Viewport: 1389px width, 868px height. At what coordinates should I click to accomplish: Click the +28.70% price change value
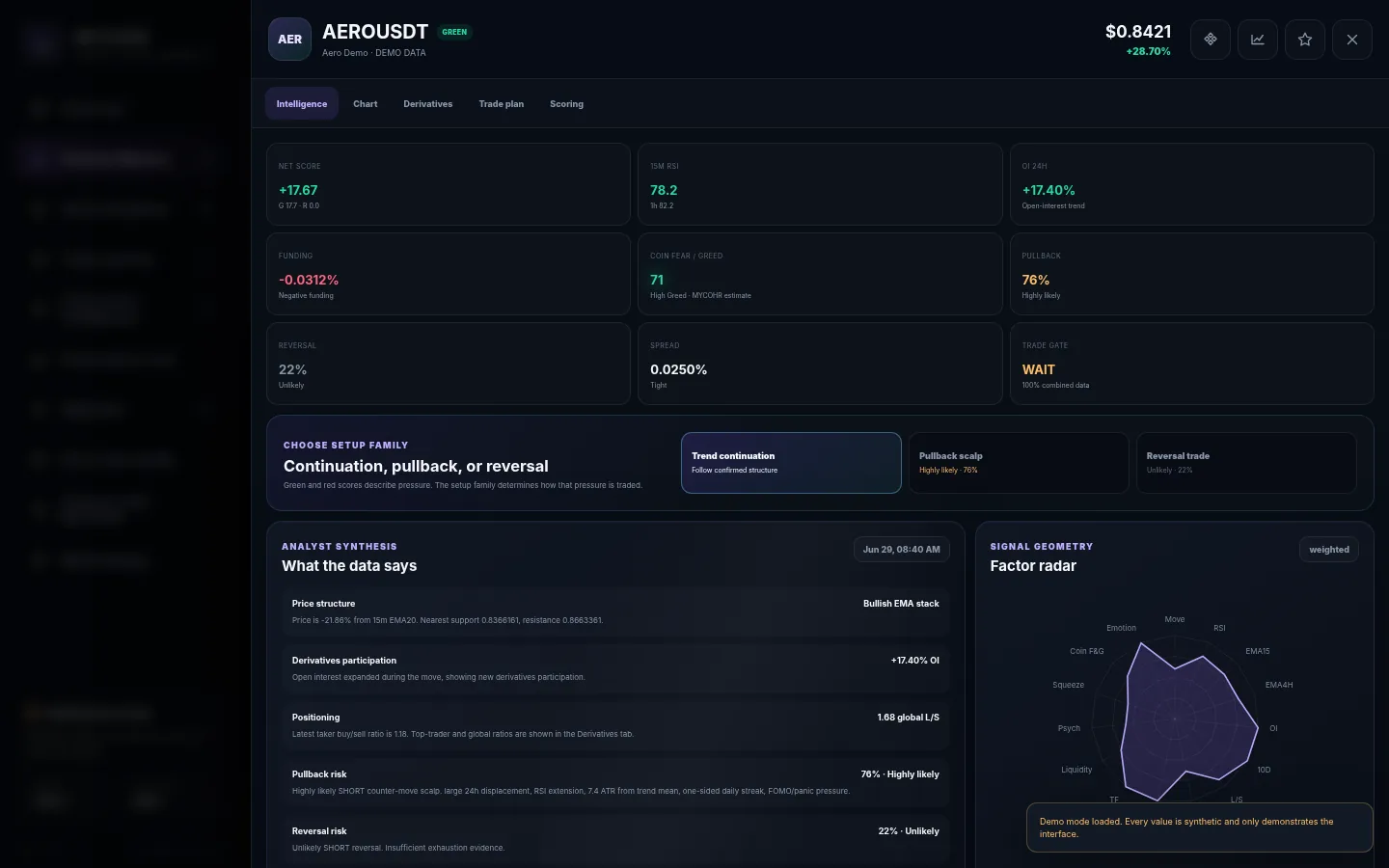pyautogui.click(x=1148, y=52)
